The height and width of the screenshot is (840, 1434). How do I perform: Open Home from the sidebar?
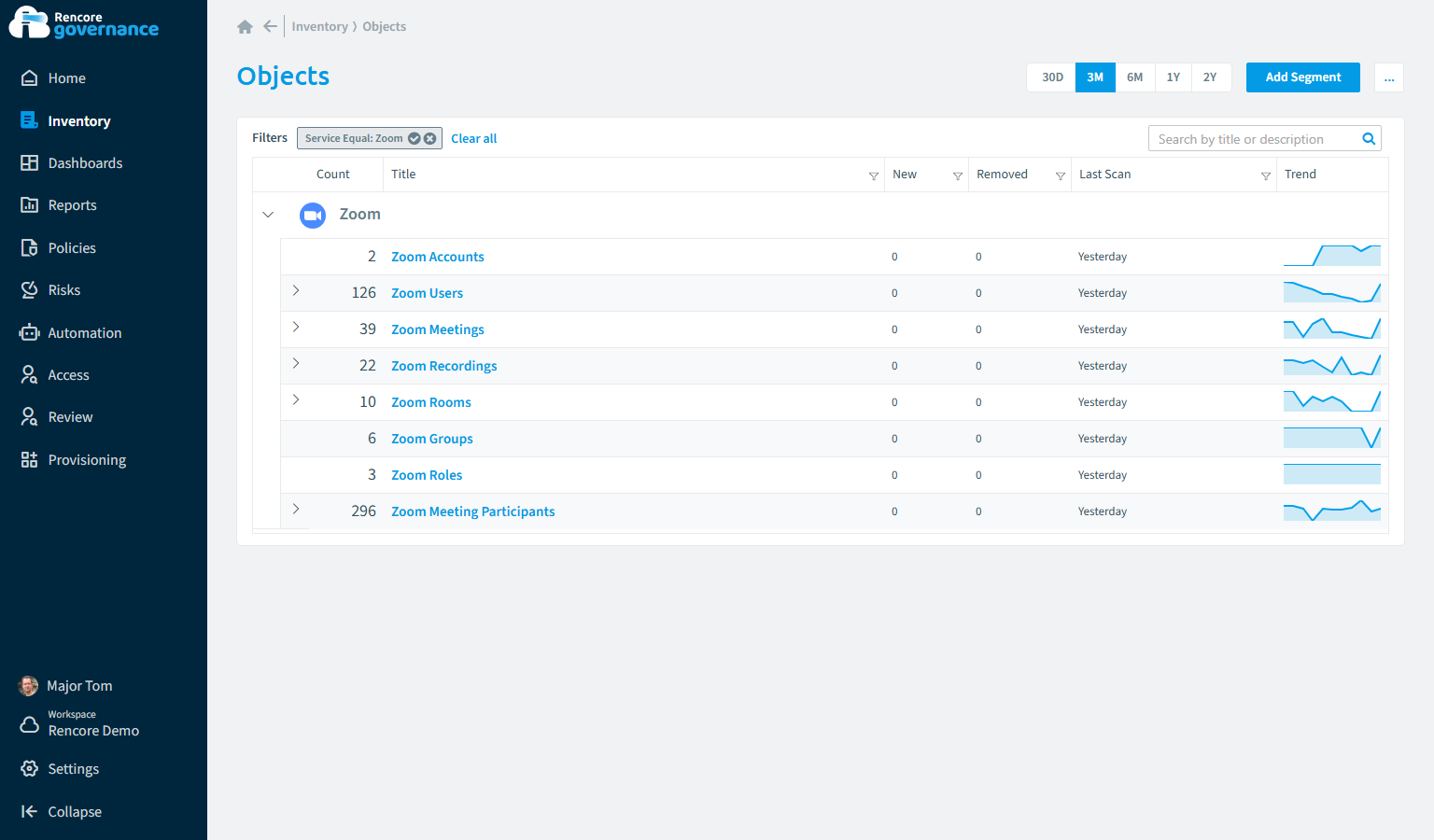pyautogui.click(x=66, y=78)
